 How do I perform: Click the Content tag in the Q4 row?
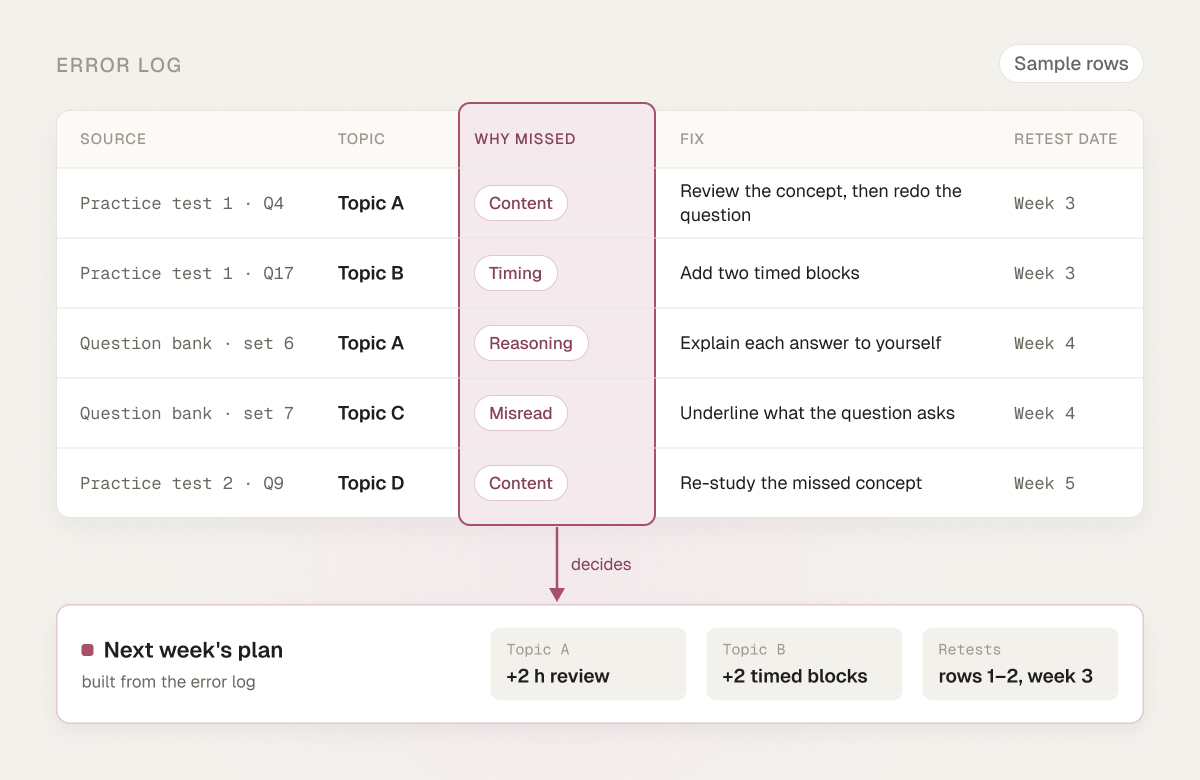click(521, 203)
